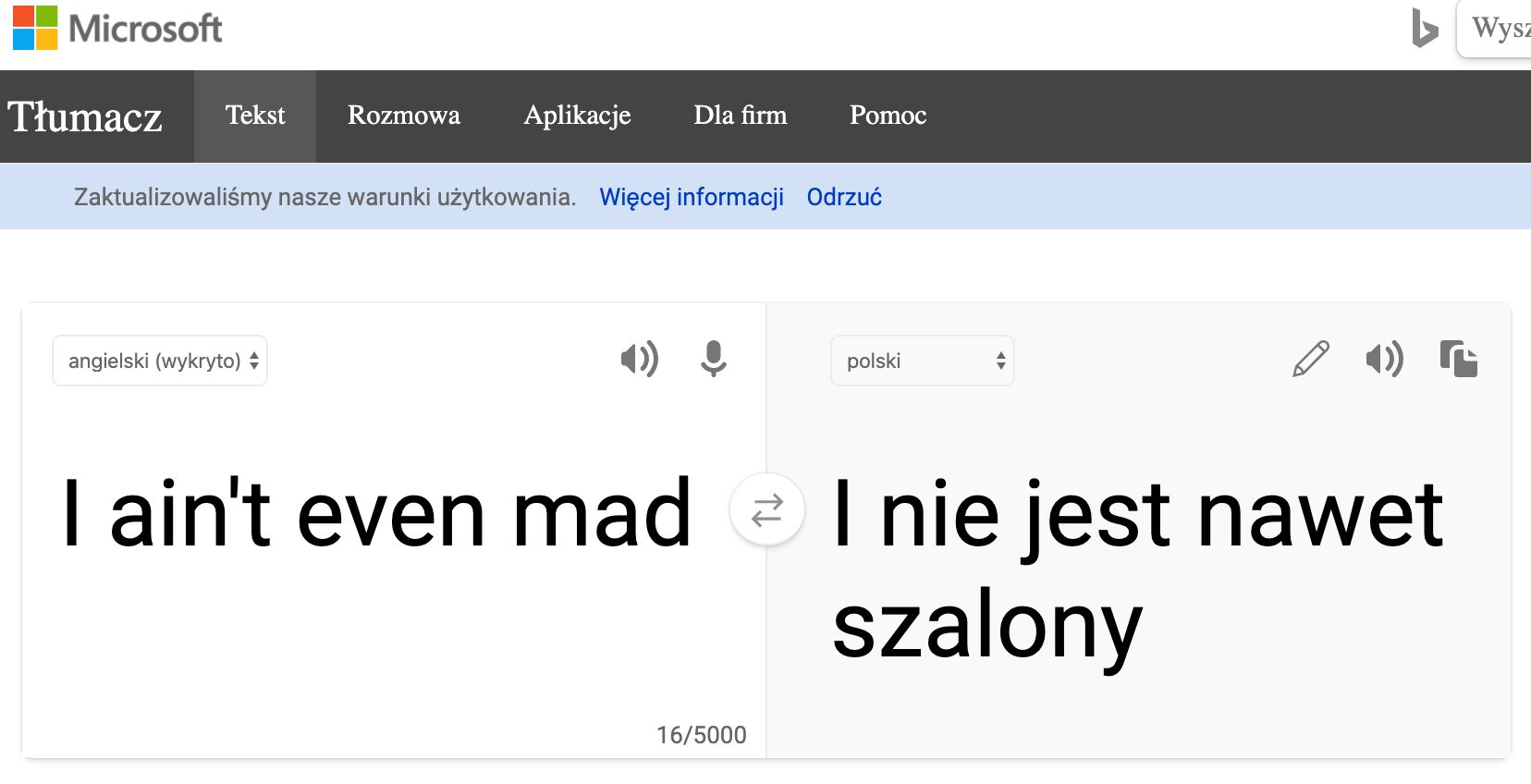Open Bing search via the Bing icon

[x=1424, y=30]
